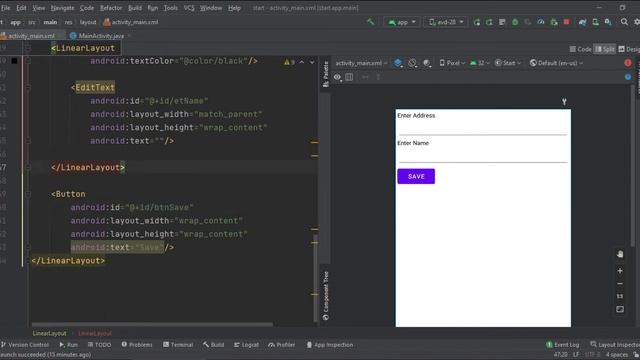Open activity_main.xml file dropdown in design toolbar
640x360 pixels.
[x=361, y=63]
